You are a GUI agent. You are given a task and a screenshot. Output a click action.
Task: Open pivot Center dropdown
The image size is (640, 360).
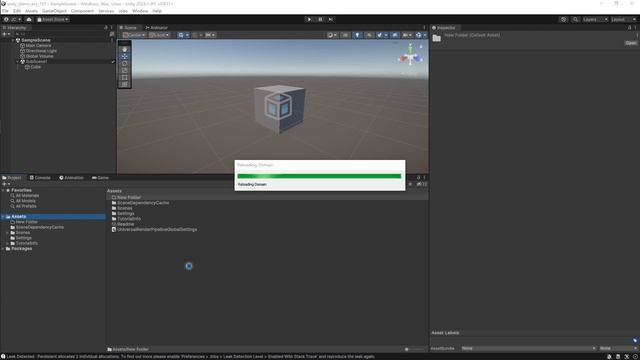(x=134, y=35)
